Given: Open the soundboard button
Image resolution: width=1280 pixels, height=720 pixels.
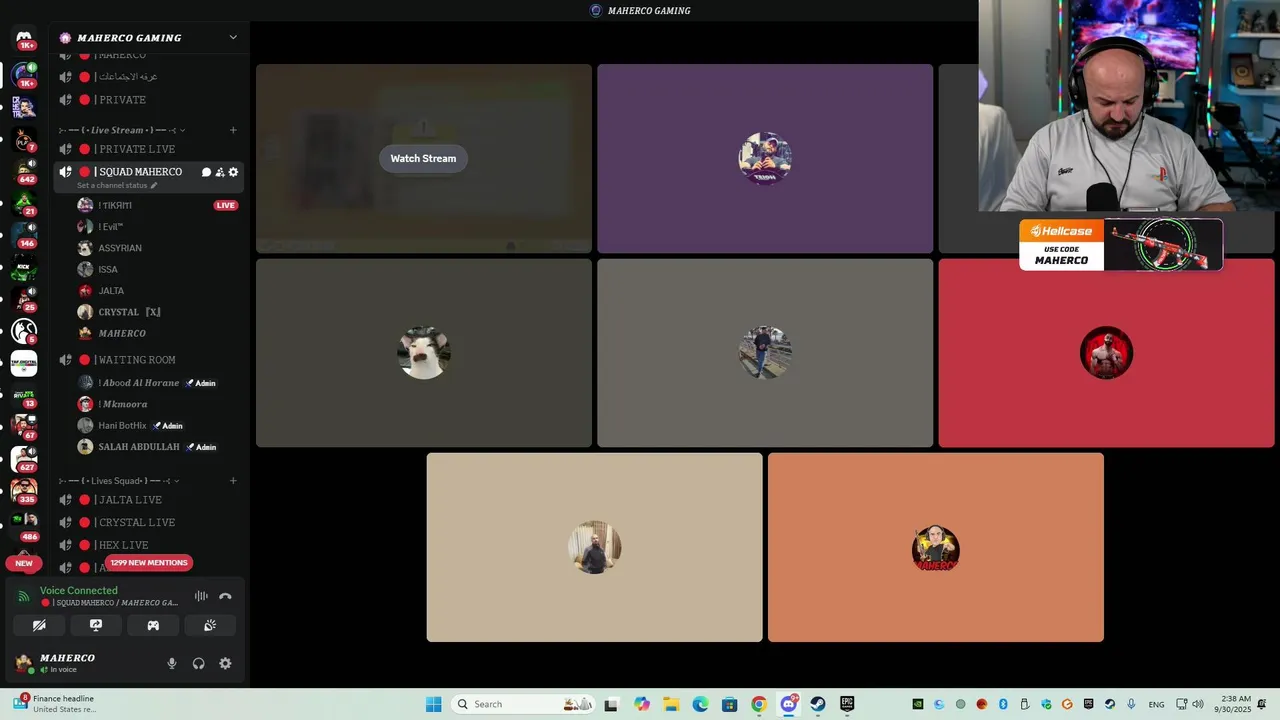Looking at the screenshot, I should click(x=210, y=625).
